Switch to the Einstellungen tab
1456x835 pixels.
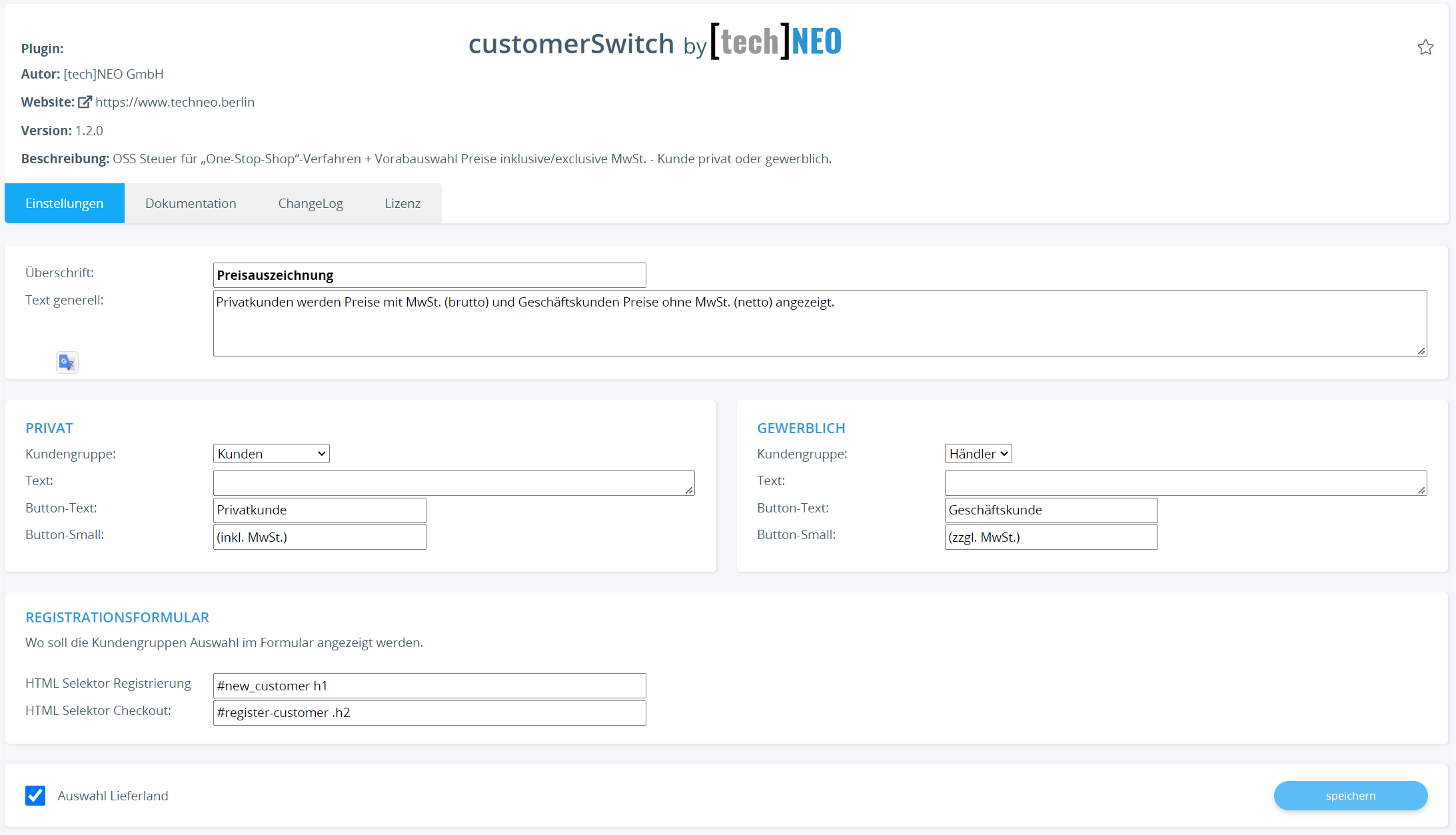(x=65, y=203)
